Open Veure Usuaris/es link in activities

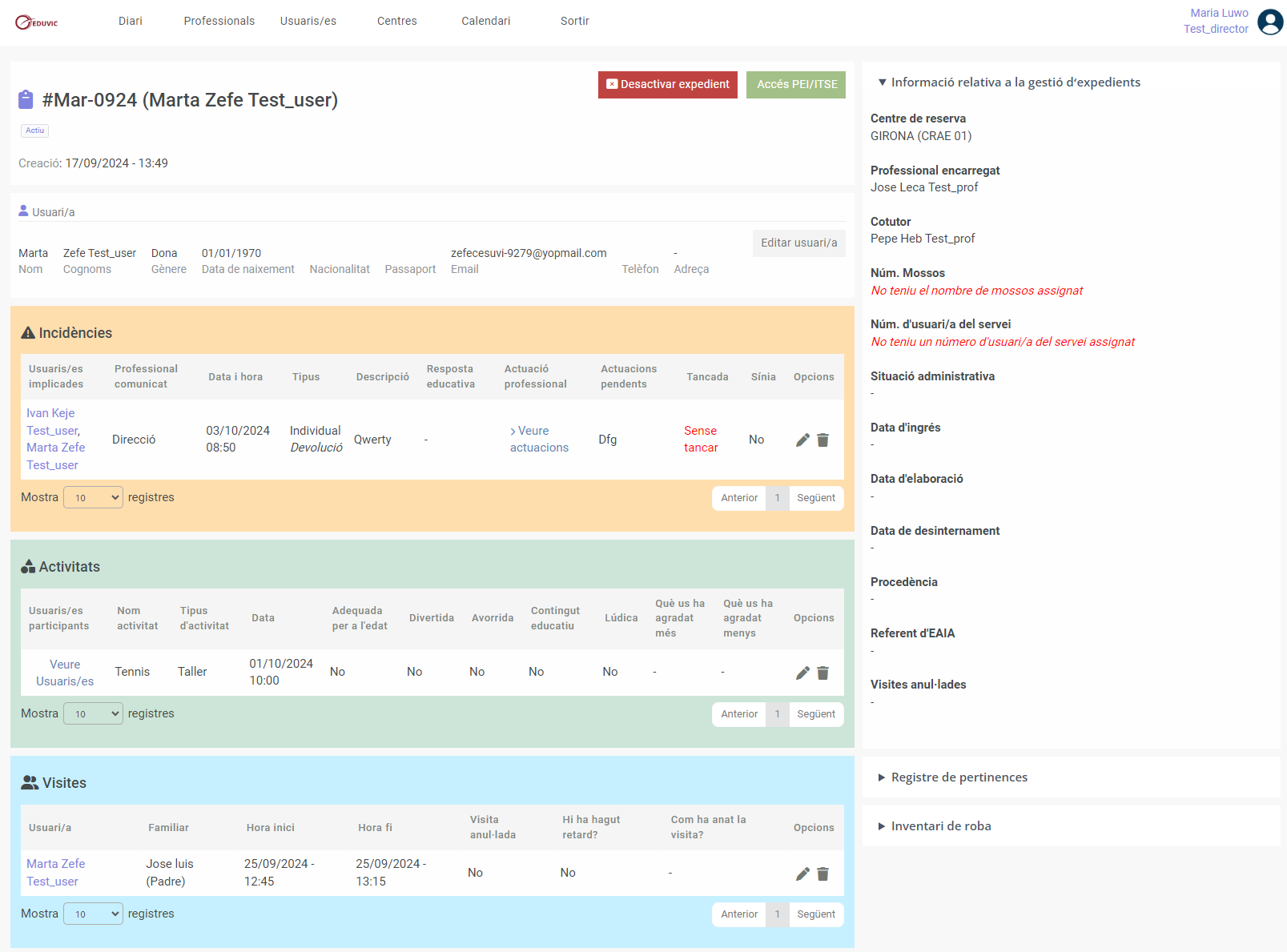[65, 673]
